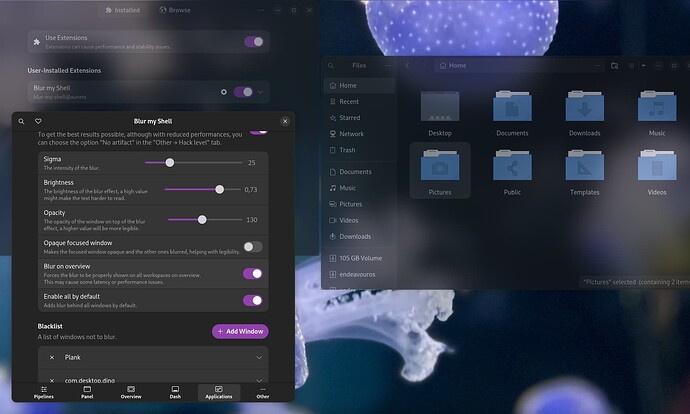Open Extensions window three-dot menu
690x414 pixels.
click(261, 10)
